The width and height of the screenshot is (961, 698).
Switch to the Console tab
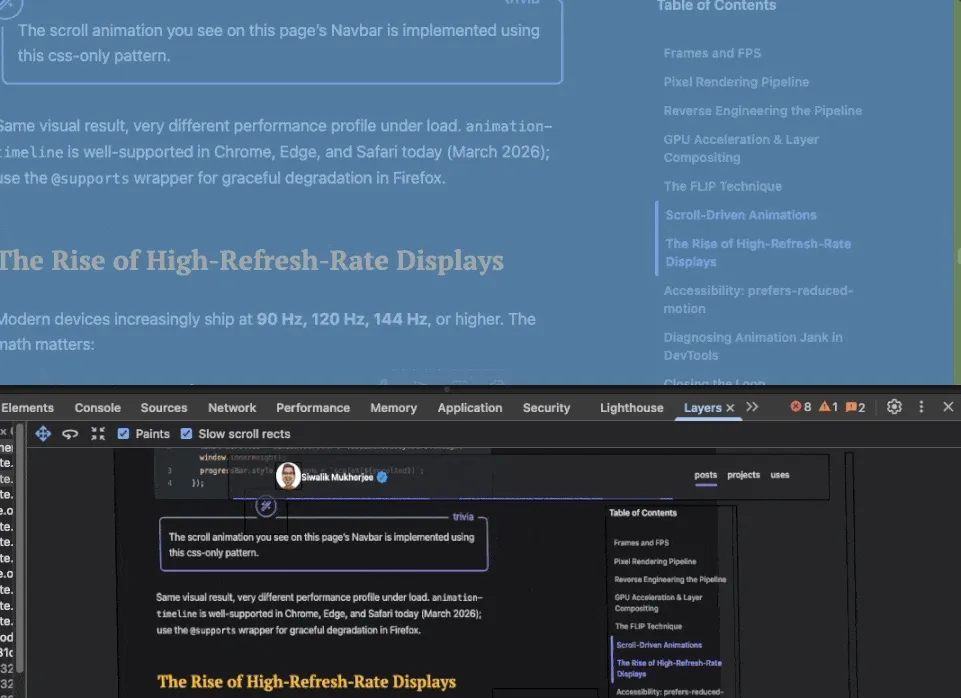pyautogui.click(x=97, y=407)
